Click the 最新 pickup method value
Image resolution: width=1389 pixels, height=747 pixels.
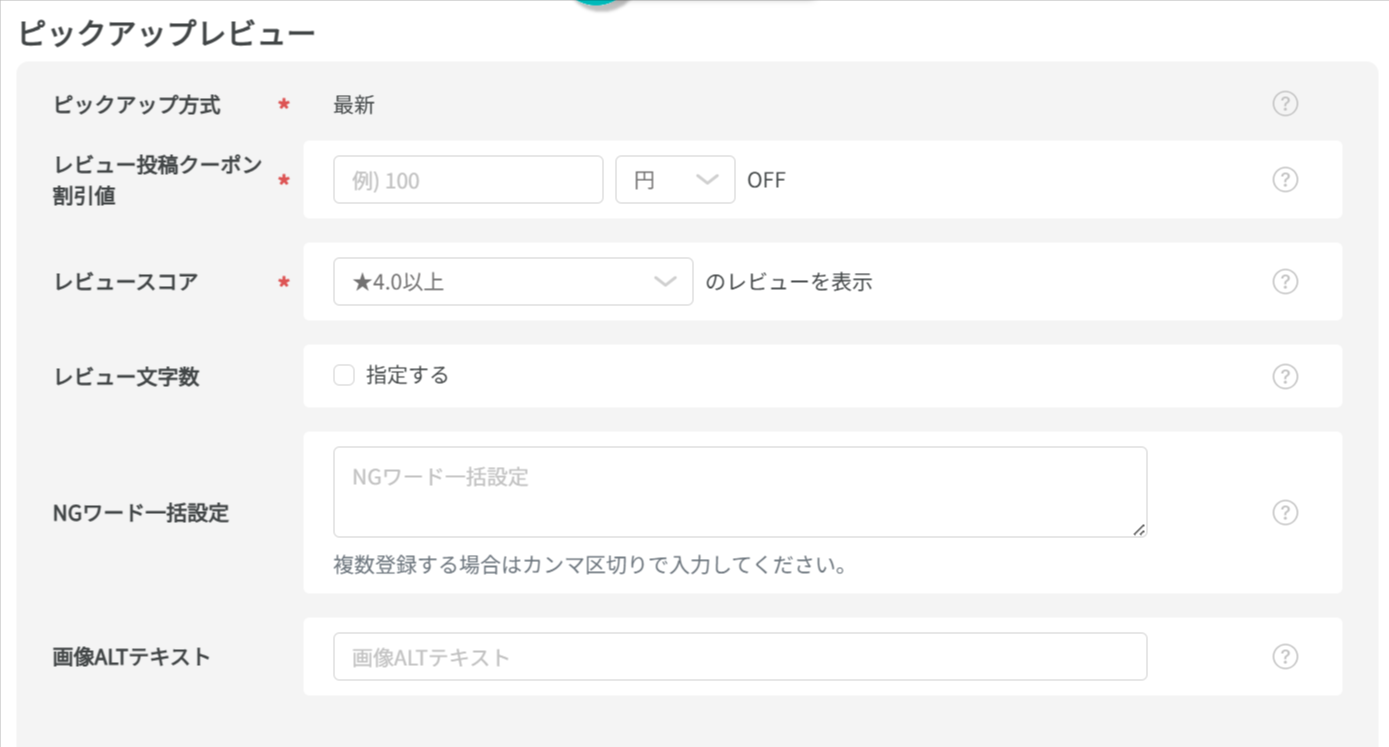[354, 105]
